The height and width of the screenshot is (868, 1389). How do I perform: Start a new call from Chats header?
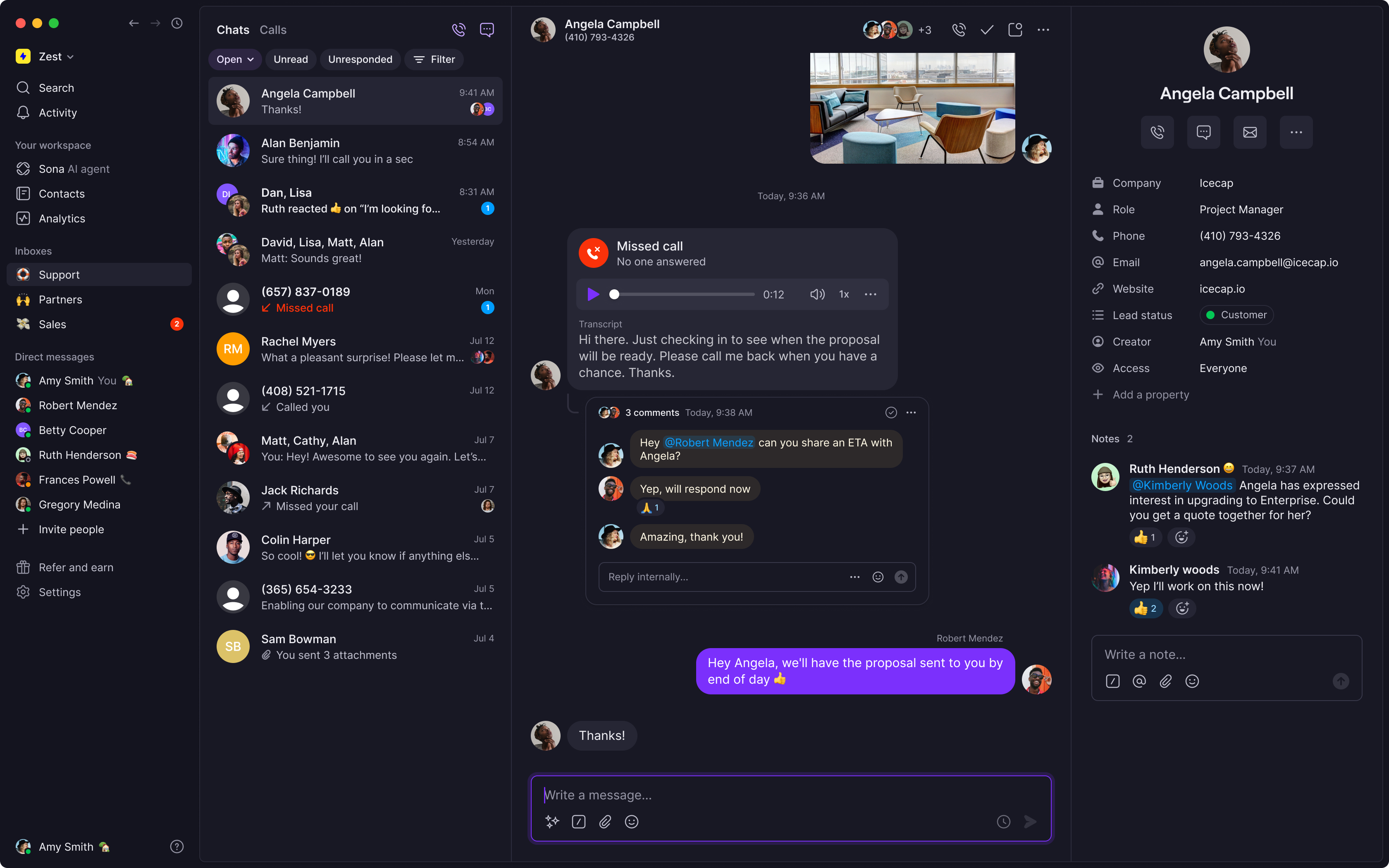click(x=458, y=30)
